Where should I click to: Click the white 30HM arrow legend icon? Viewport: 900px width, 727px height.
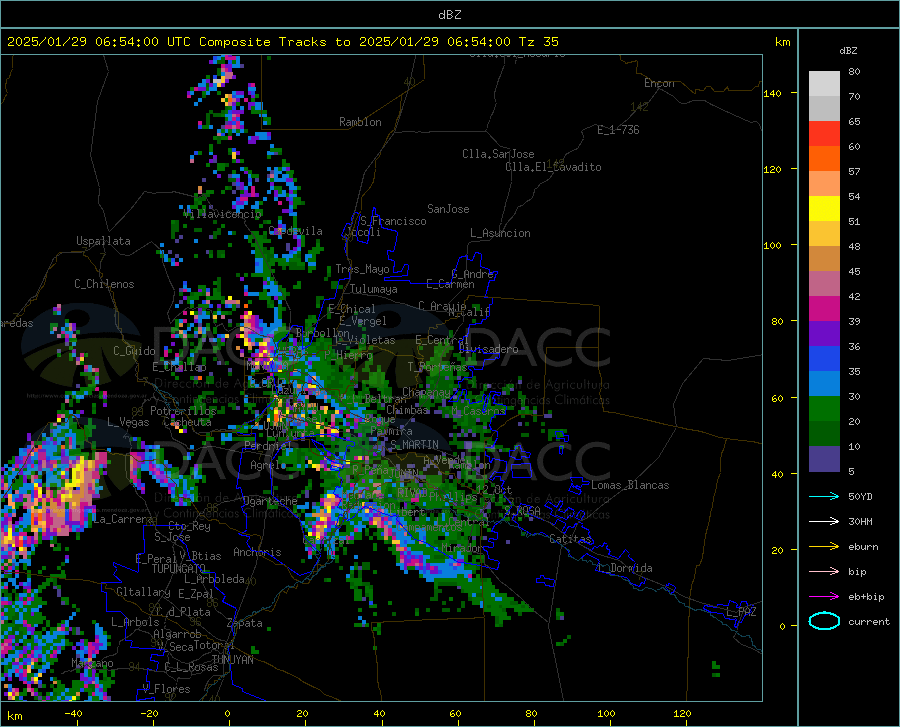824,522
